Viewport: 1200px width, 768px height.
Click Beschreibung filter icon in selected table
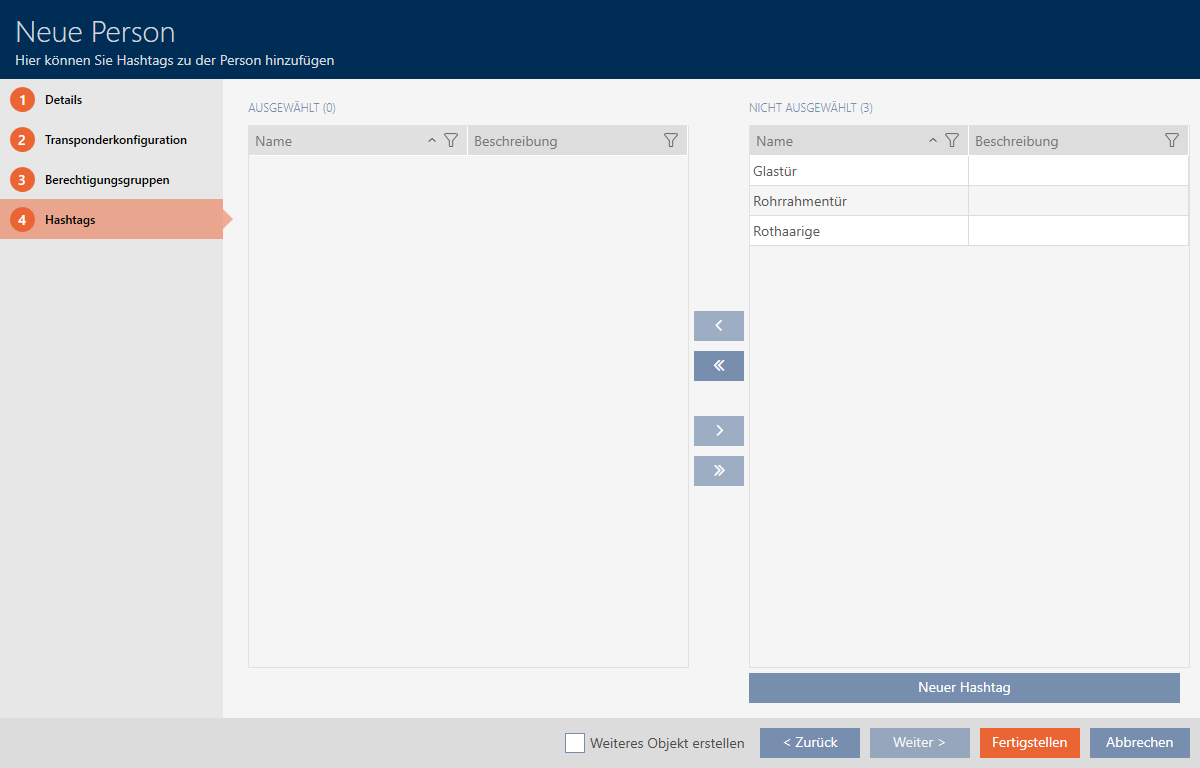tap(671, 141)
